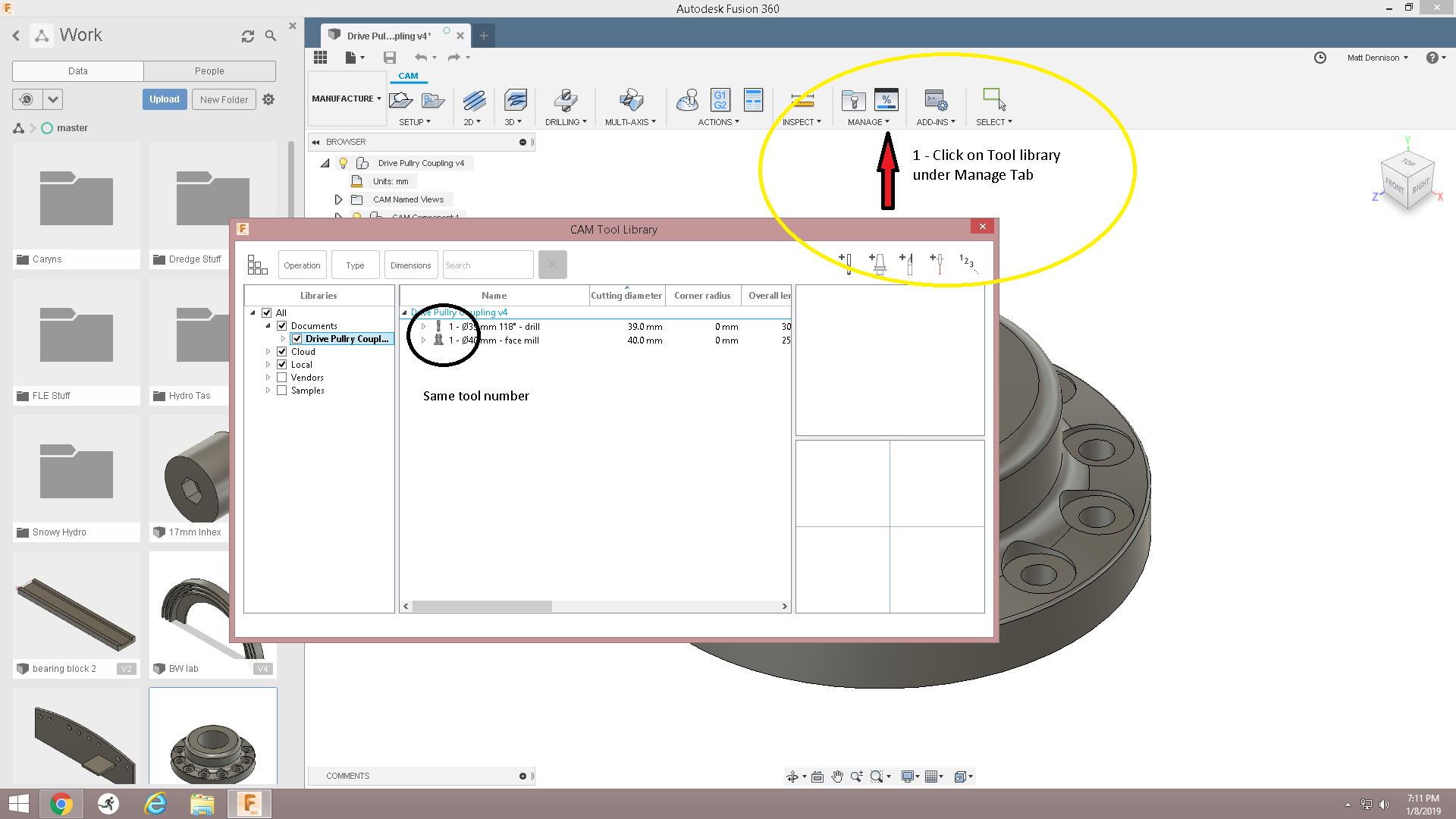Open the Tool Library icon under Manage
The image size is (1456, 819).
tap(853, 100)
